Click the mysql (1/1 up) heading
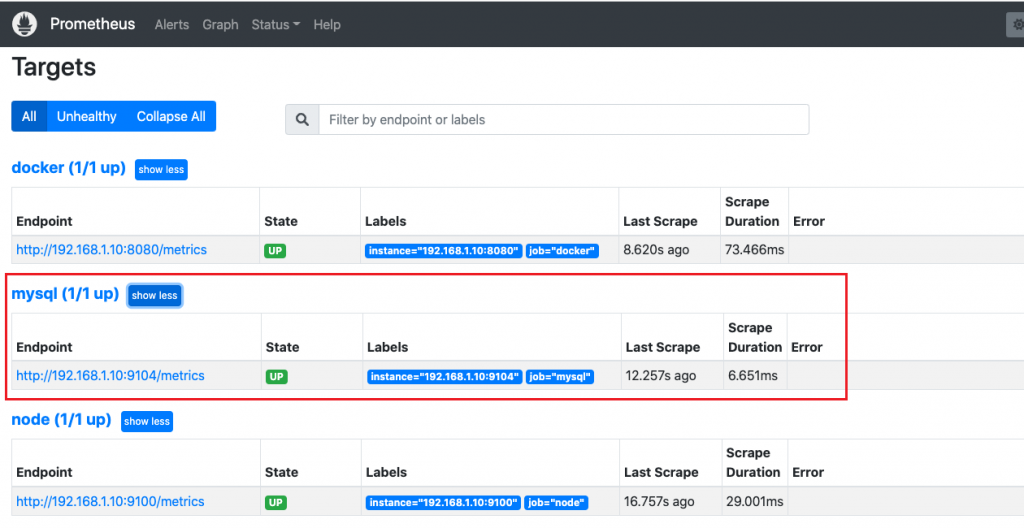 point(65,294)
